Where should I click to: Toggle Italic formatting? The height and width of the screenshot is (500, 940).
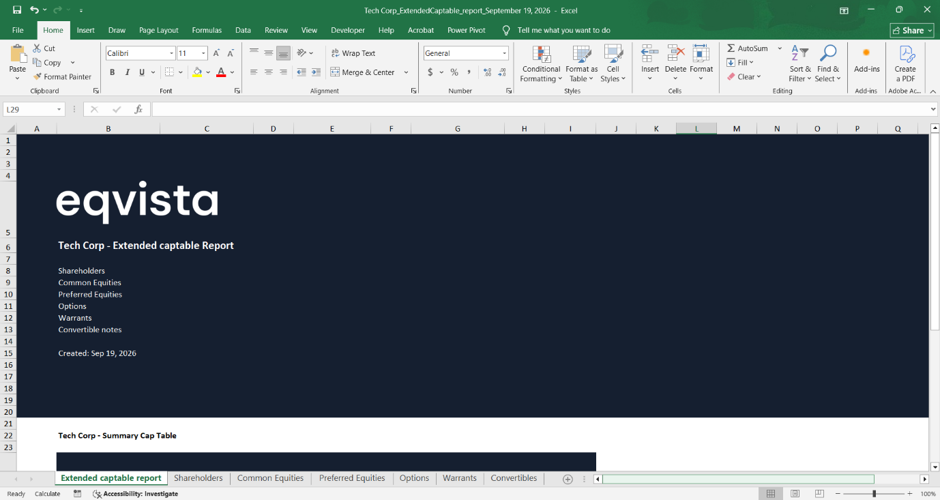(127, 72)
